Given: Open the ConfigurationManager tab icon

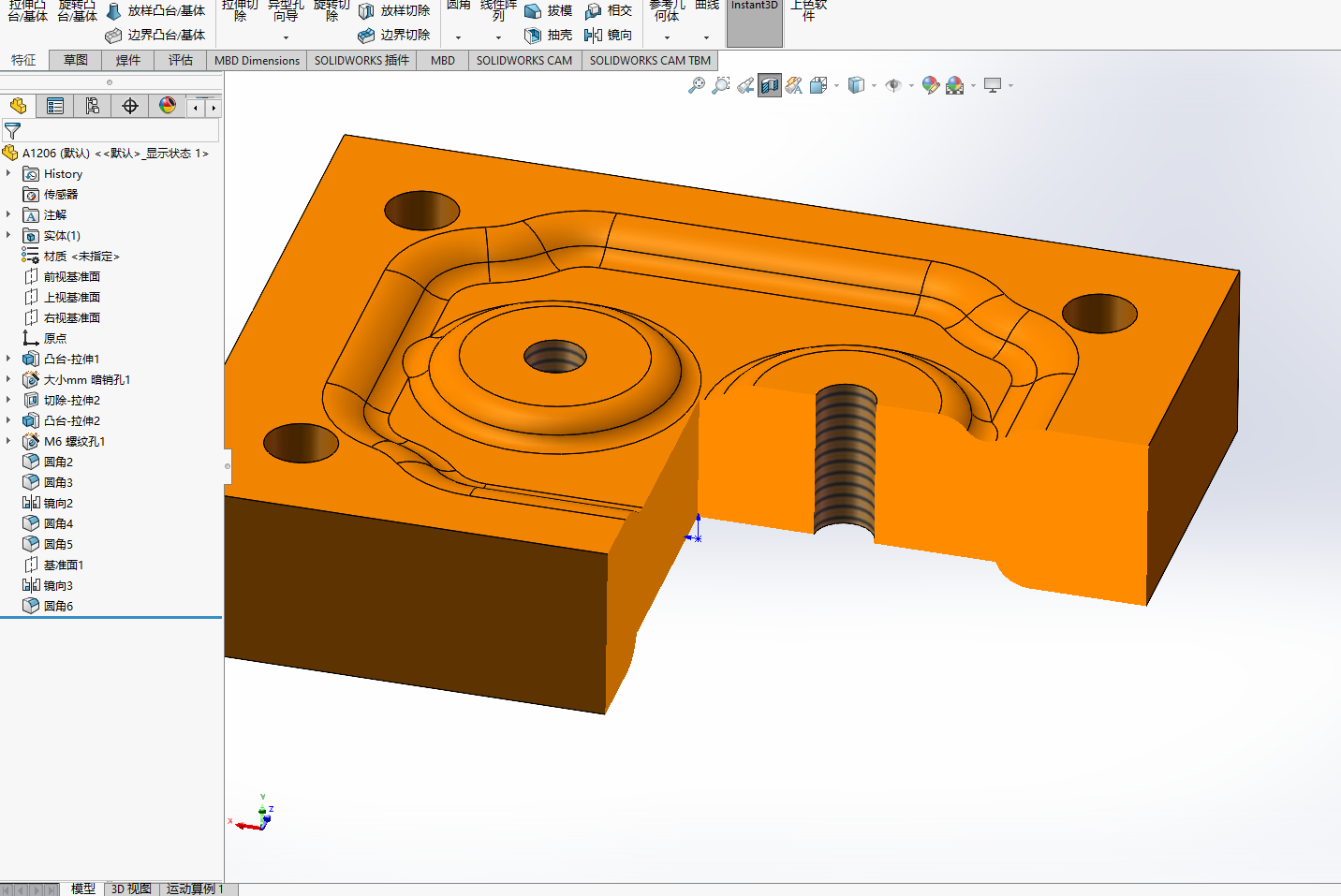Looking at the screenshot, I should click(x=92, y=106).
